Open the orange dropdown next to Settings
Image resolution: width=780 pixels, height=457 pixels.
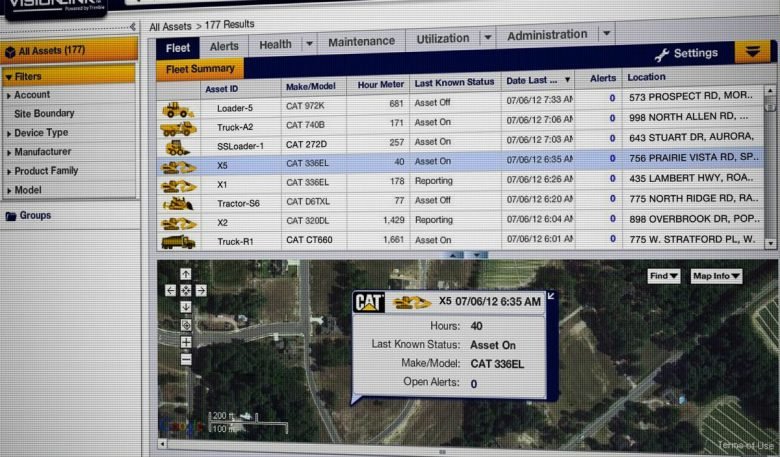pyautogui.click(x=752, y=52)
